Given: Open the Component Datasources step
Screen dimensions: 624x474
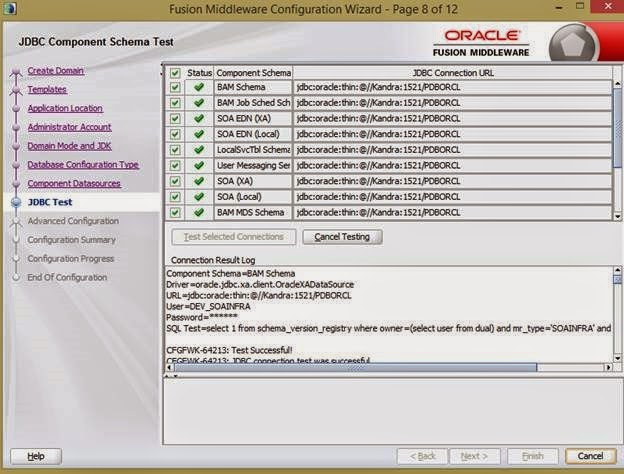Looking at the screenshot, I should (74, 183).
